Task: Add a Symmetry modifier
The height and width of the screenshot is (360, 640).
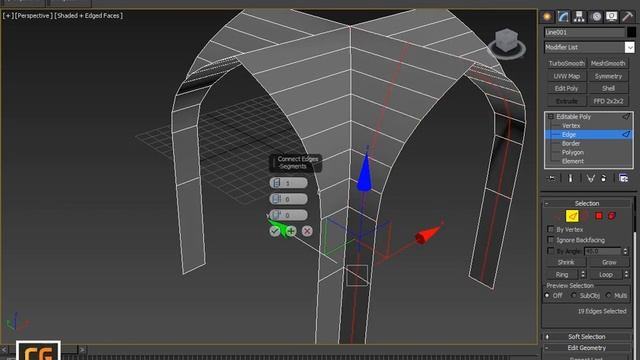Action: pos(608,76)
